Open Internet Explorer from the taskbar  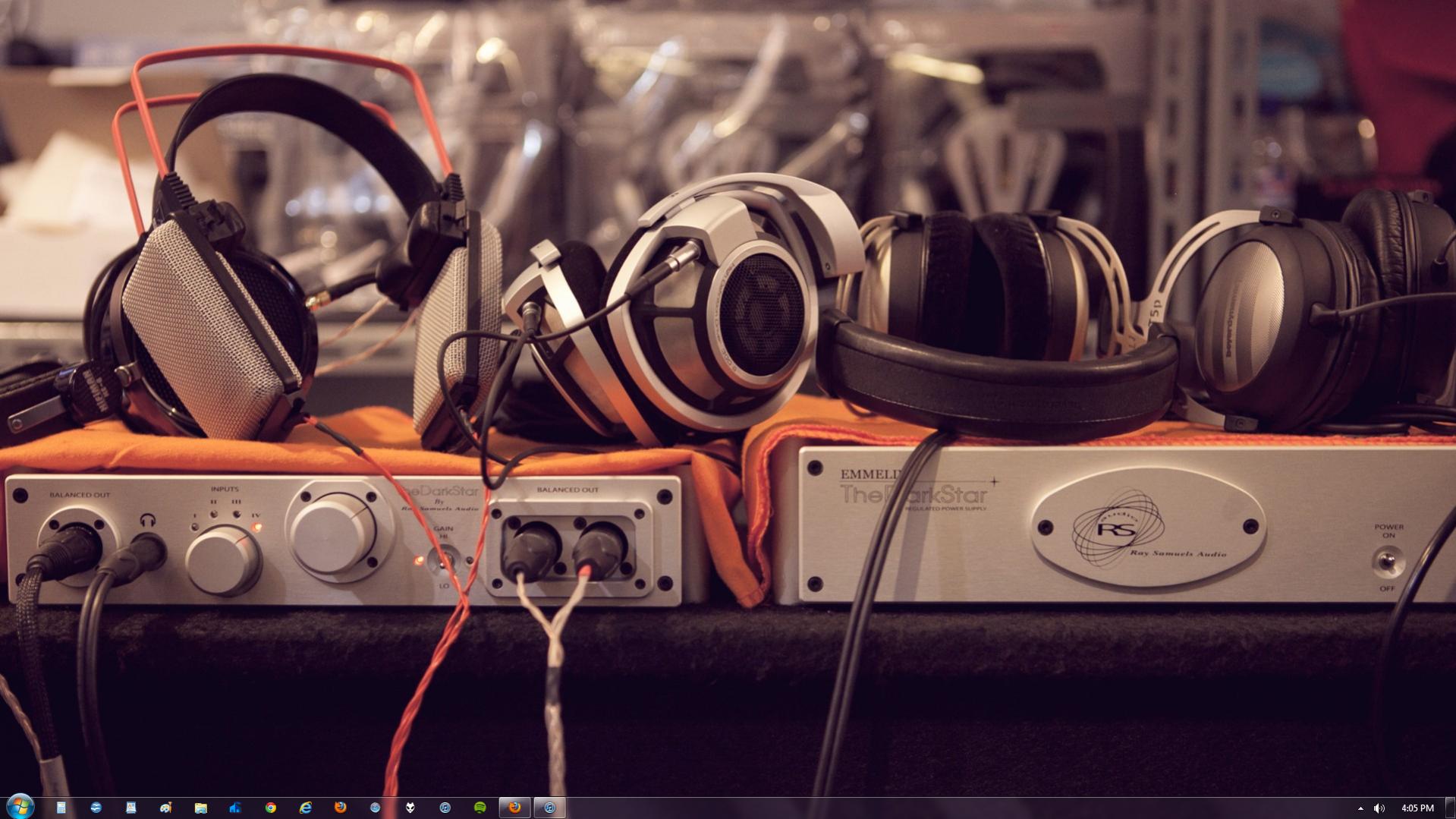click(305, 808)
